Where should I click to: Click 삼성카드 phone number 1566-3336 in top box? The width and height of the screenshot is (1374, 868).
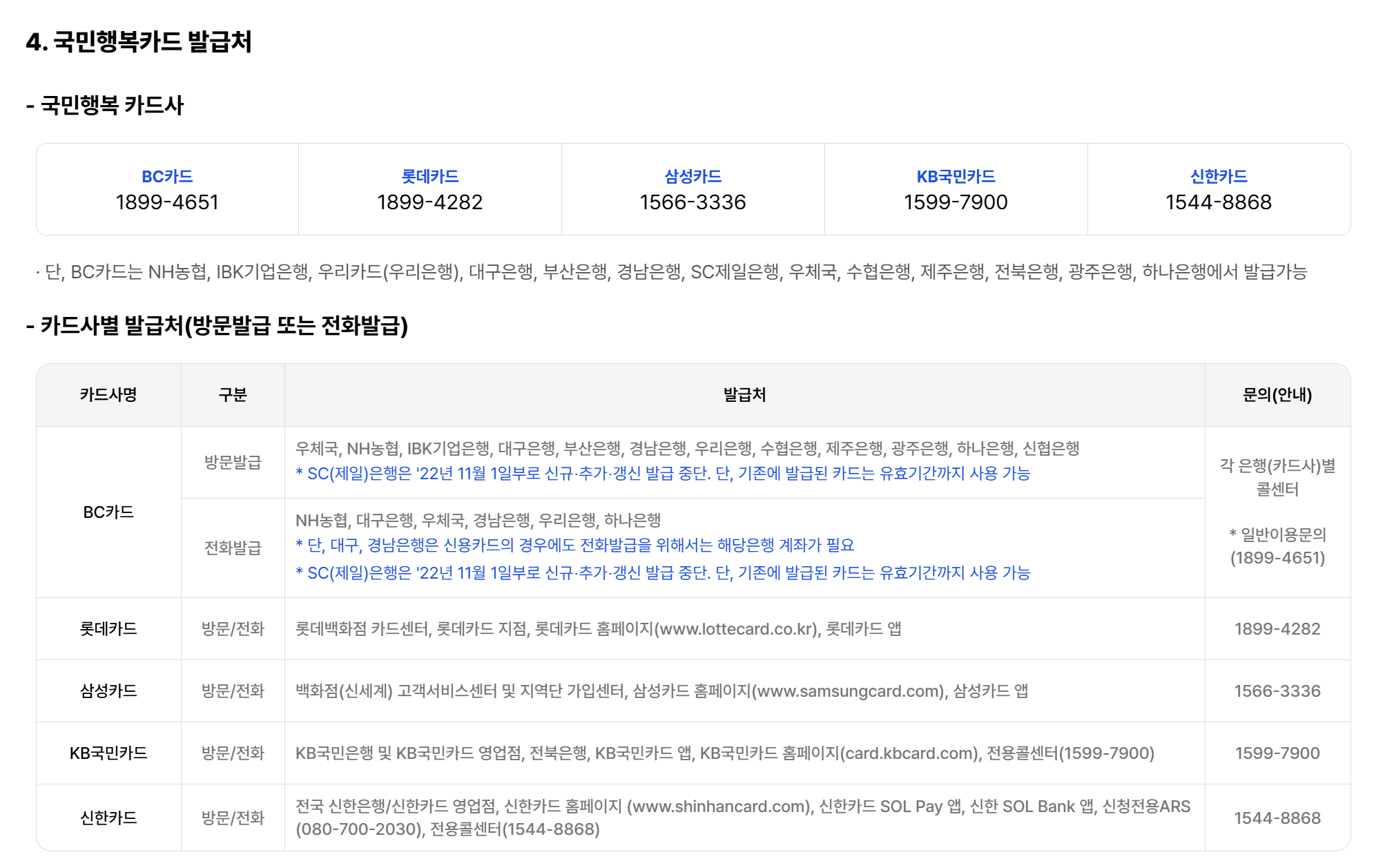point(693,202)
